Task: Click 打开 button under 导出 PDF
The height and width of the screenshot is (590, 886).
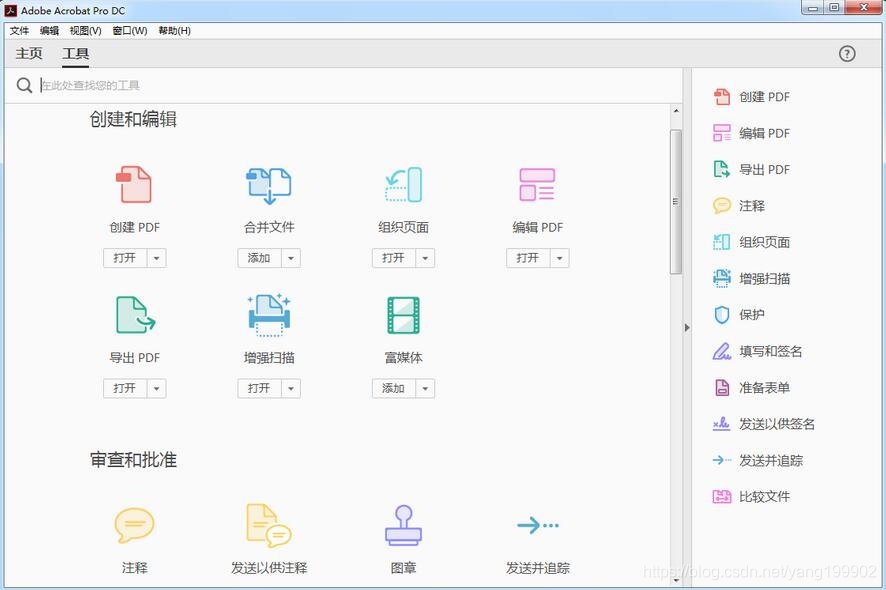Action: pyautogui.click(x=125, y=389)
